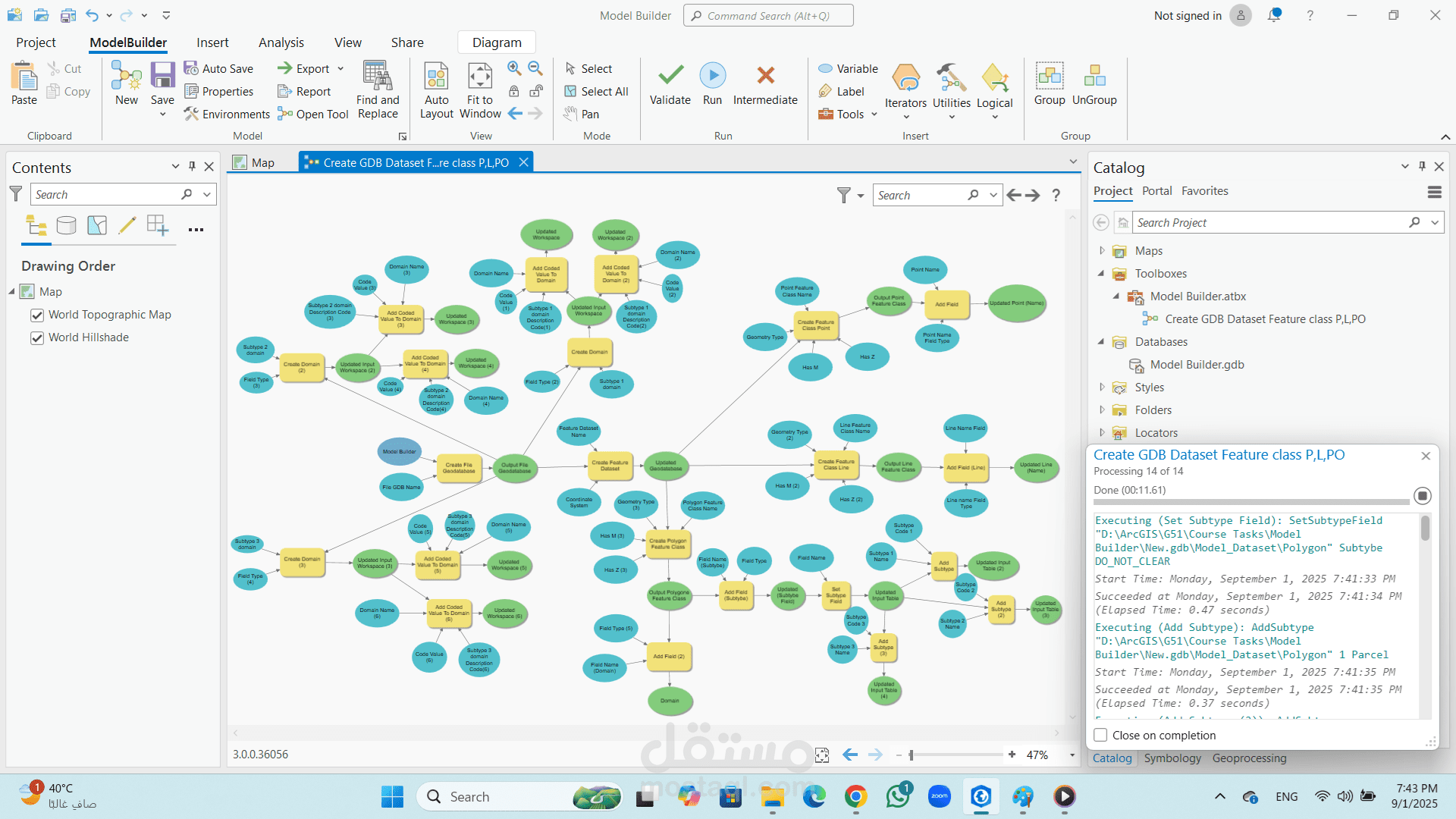Collapse the Databases tree node
The image size is (1456, 819).
coord(1102,341)
